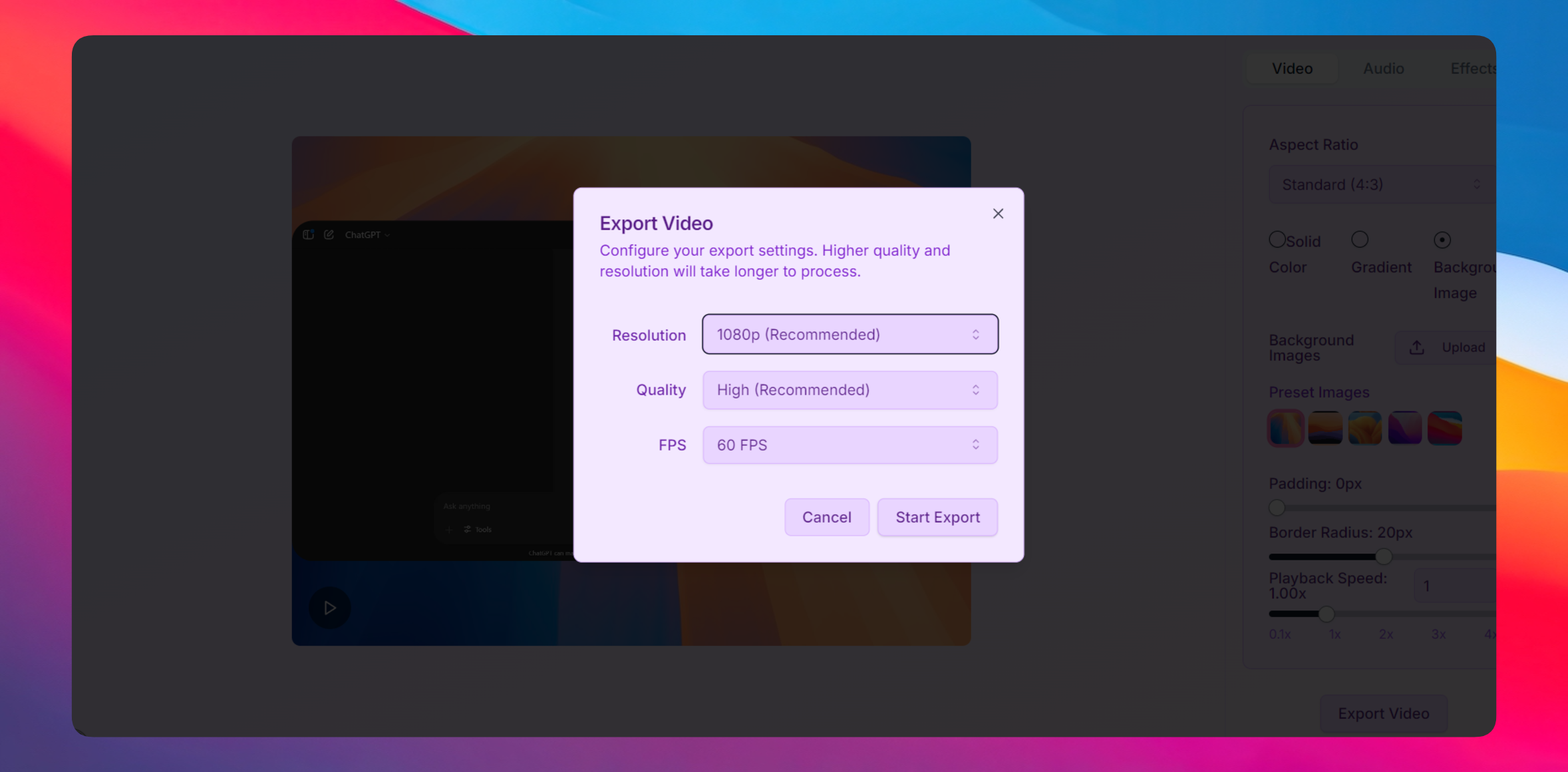Click Start Export button
Screen dimensions: 1568x772
[x=937, y=517]
